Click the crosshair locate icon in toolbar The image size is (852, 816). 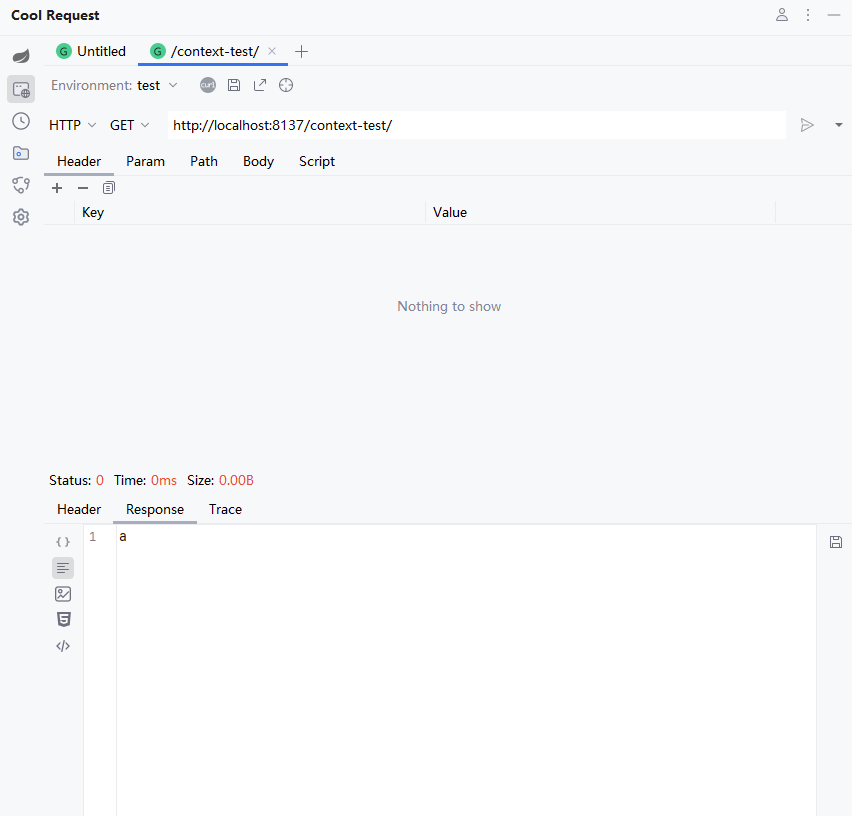pos(286,85)
